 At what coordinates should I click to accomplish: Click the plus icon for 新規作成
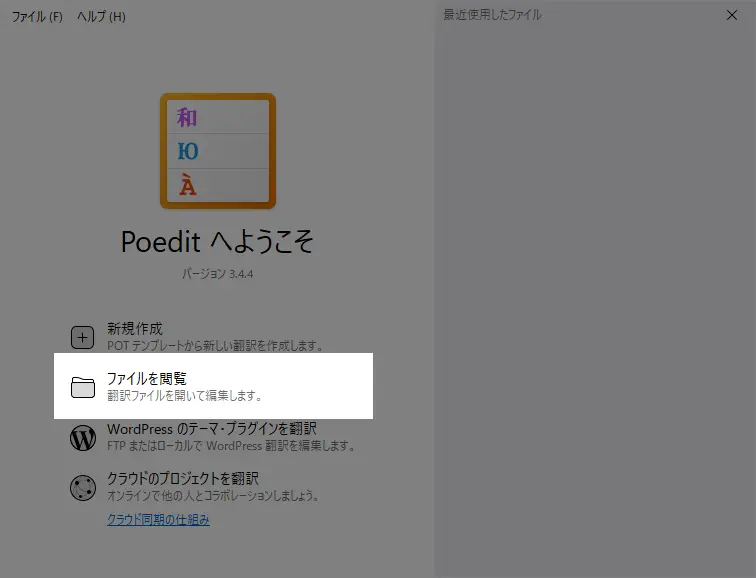[83, 337]
